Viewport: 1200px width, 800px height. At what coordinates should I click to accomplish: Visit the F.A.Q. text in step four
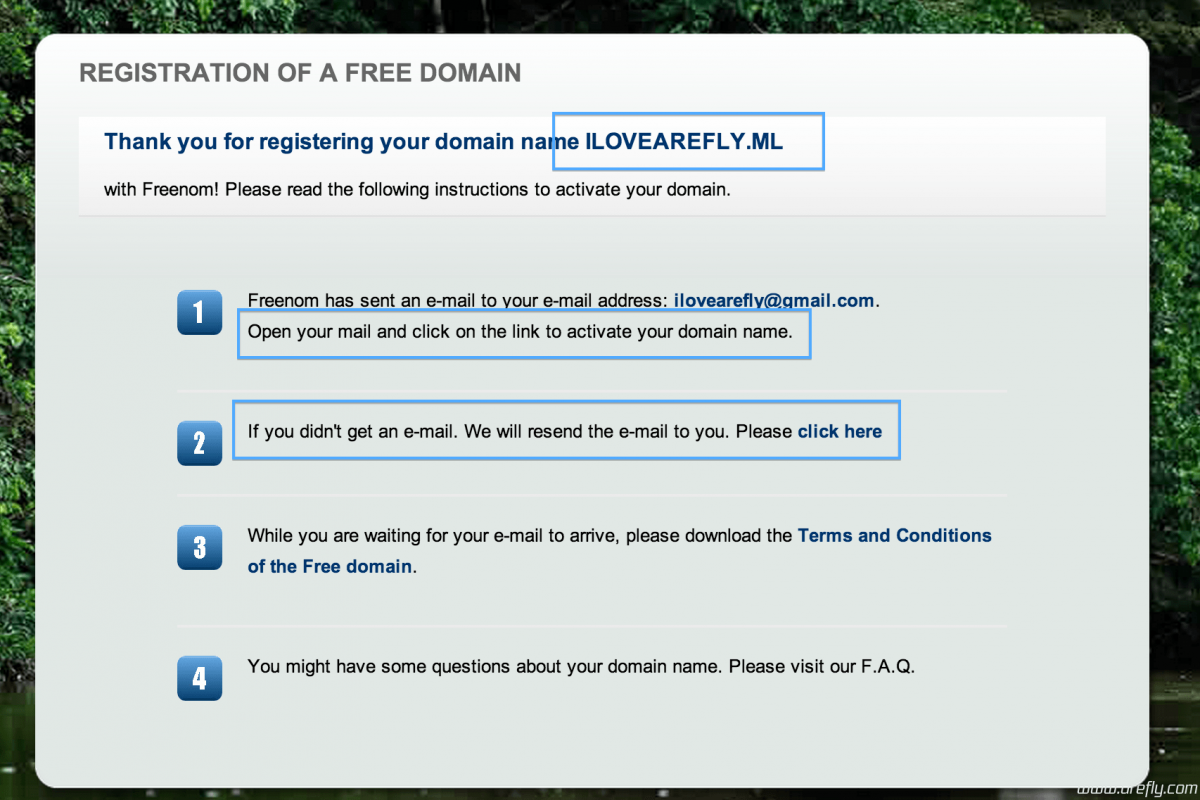pos(887,665)
